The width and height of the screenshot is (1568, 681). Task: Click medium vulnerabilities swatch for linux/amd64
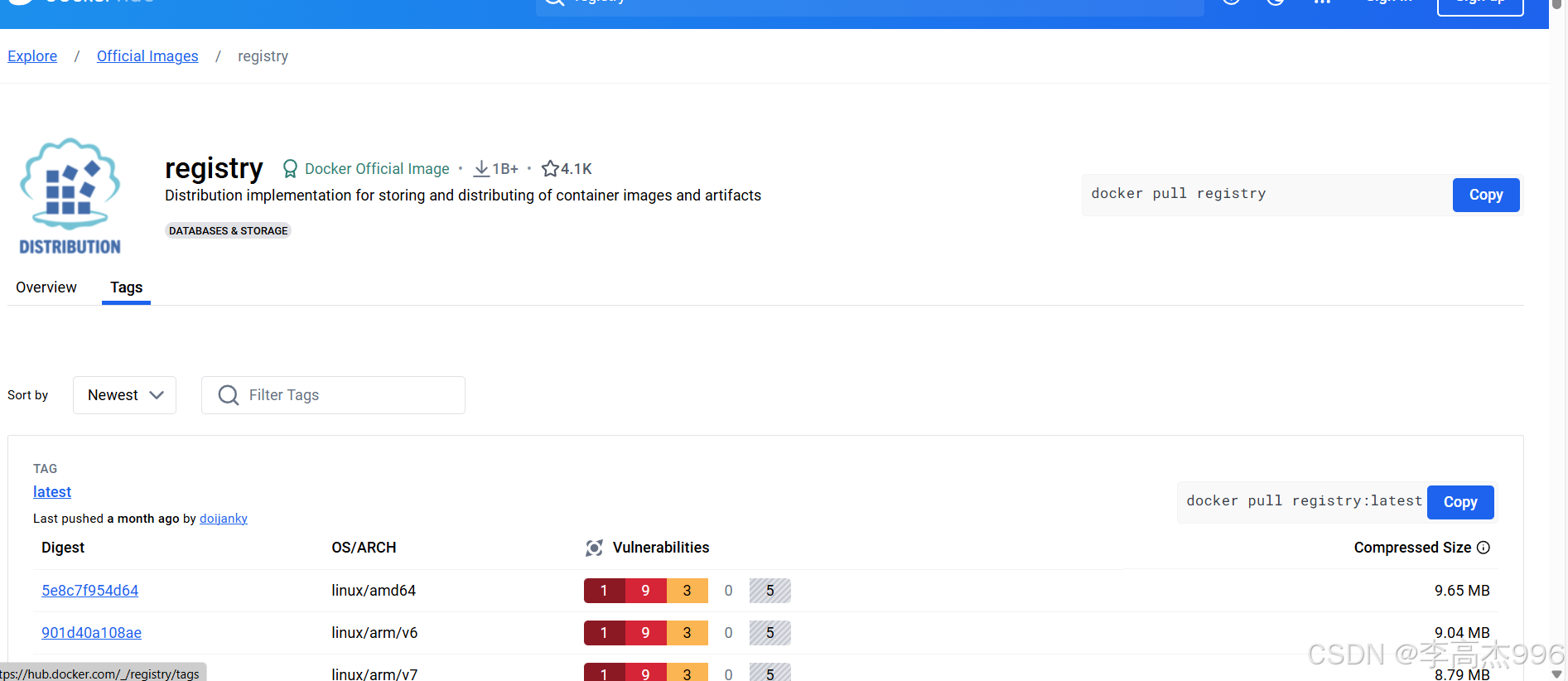coord(688,591)
